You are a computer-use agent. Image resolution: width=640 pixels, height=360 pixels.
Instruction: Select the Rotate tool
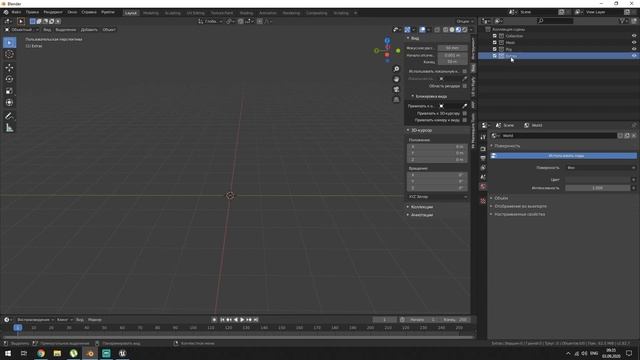[x=9, y=79]
